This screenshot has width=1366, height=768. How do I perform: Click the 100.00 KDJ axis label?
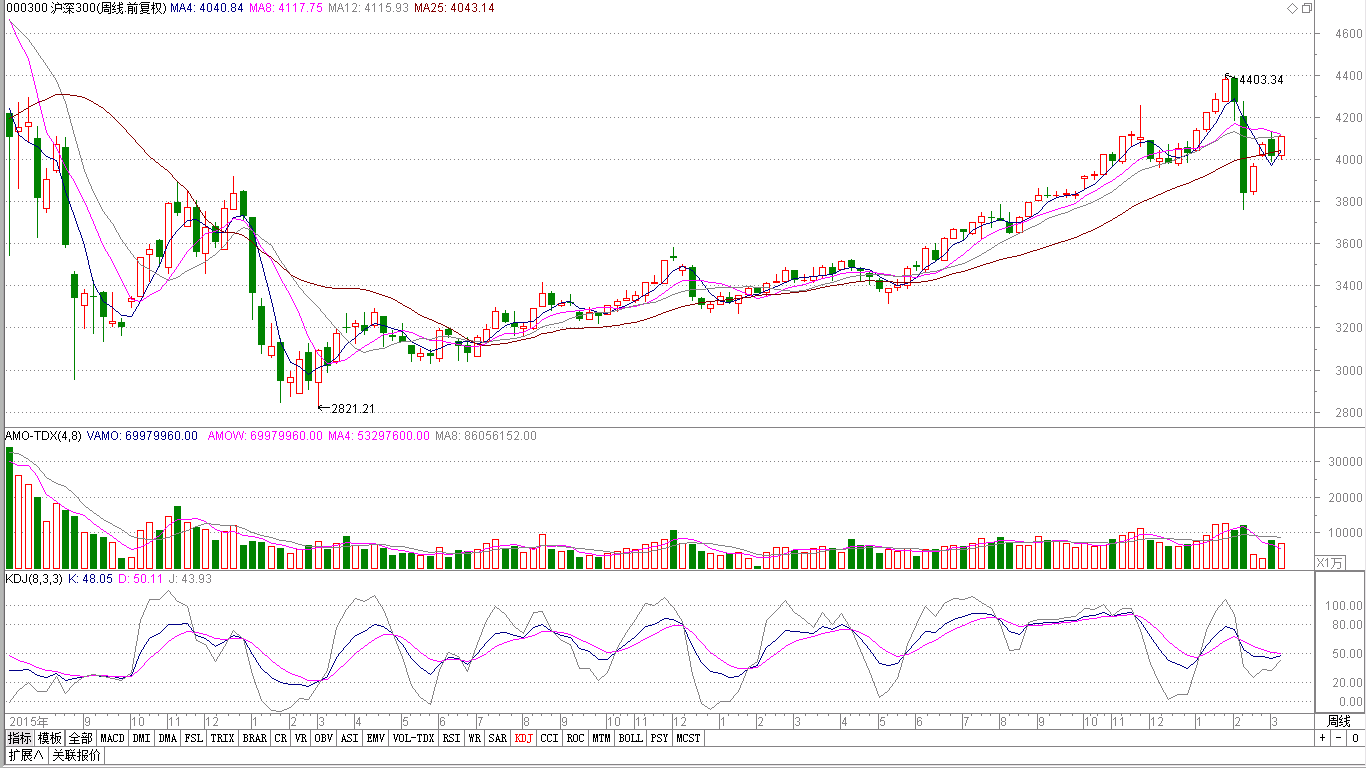click(1345, 606)
